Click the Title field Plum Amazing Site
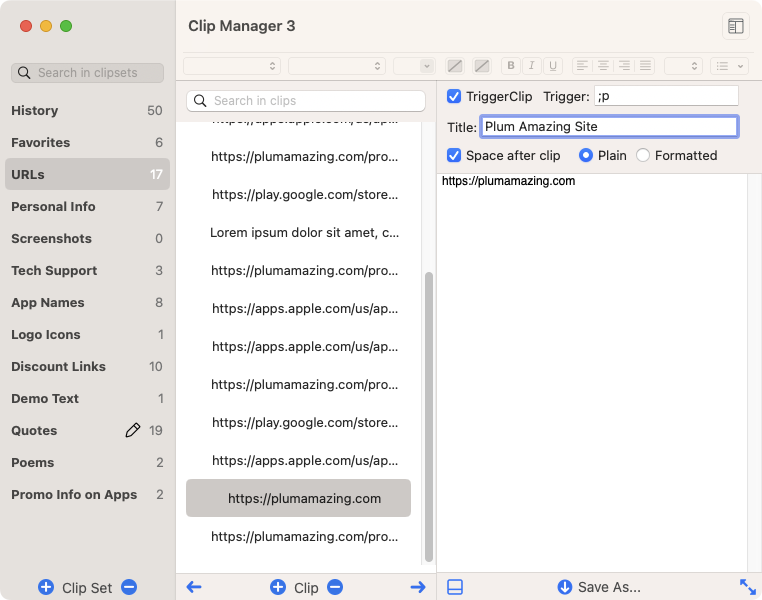 pyautogui.click(x=609, y=126)
